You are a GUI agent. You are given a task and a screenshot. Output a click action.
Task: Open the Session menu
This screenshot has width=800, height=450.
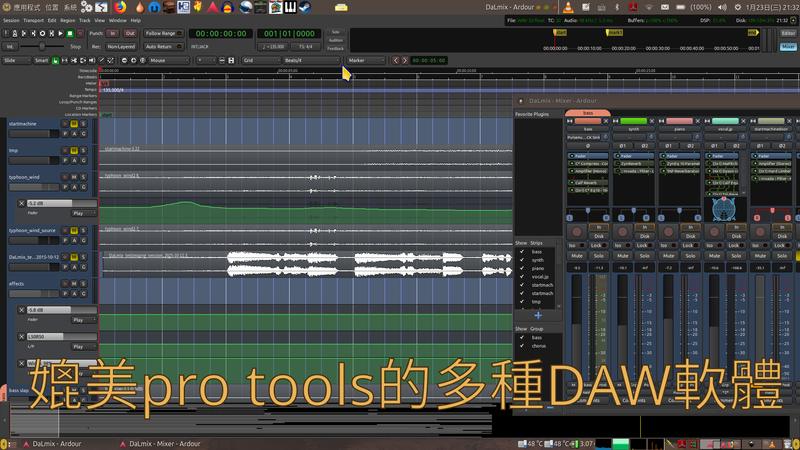point(11,20)
